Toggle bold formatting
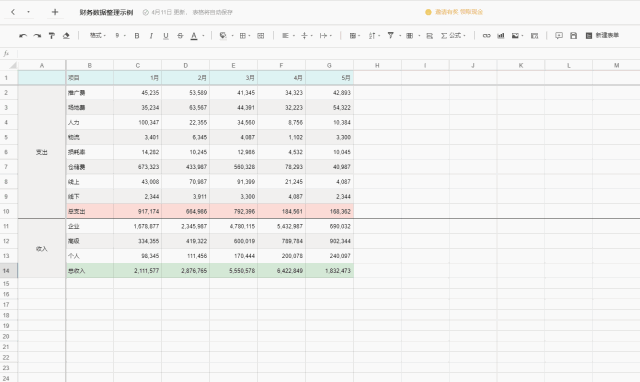 (137, 36)
